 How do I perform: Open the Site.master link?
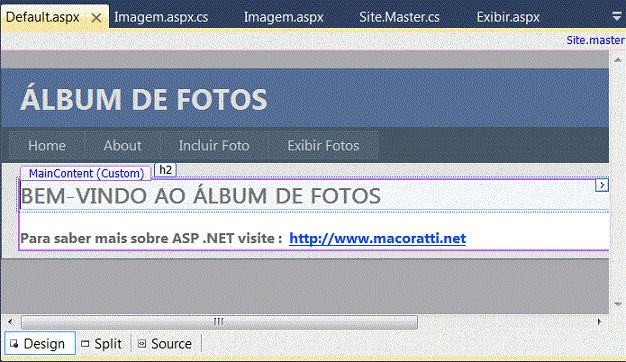pyautogui.click(x=595, y=40)
